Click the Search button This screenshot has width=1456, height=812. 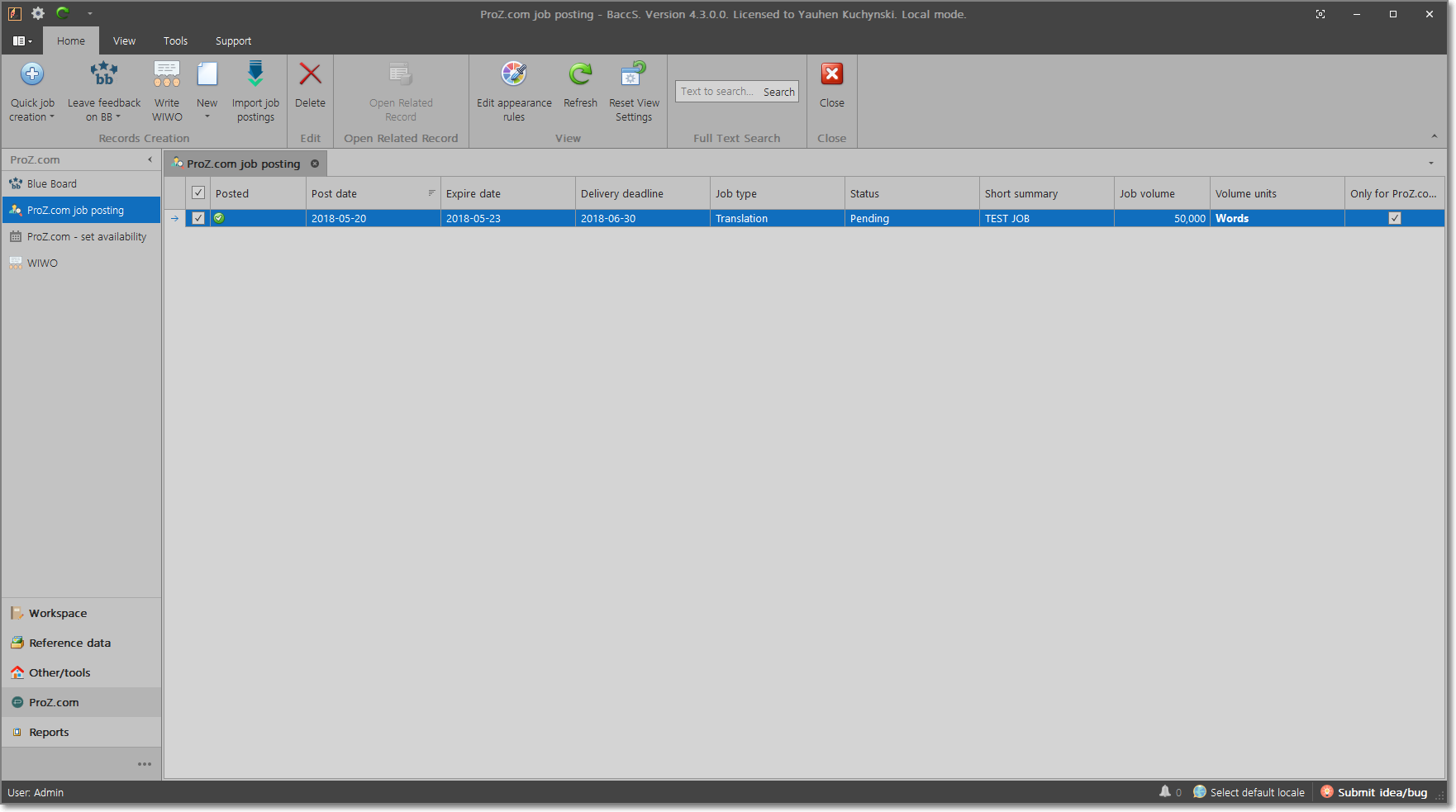pos(779,92)
